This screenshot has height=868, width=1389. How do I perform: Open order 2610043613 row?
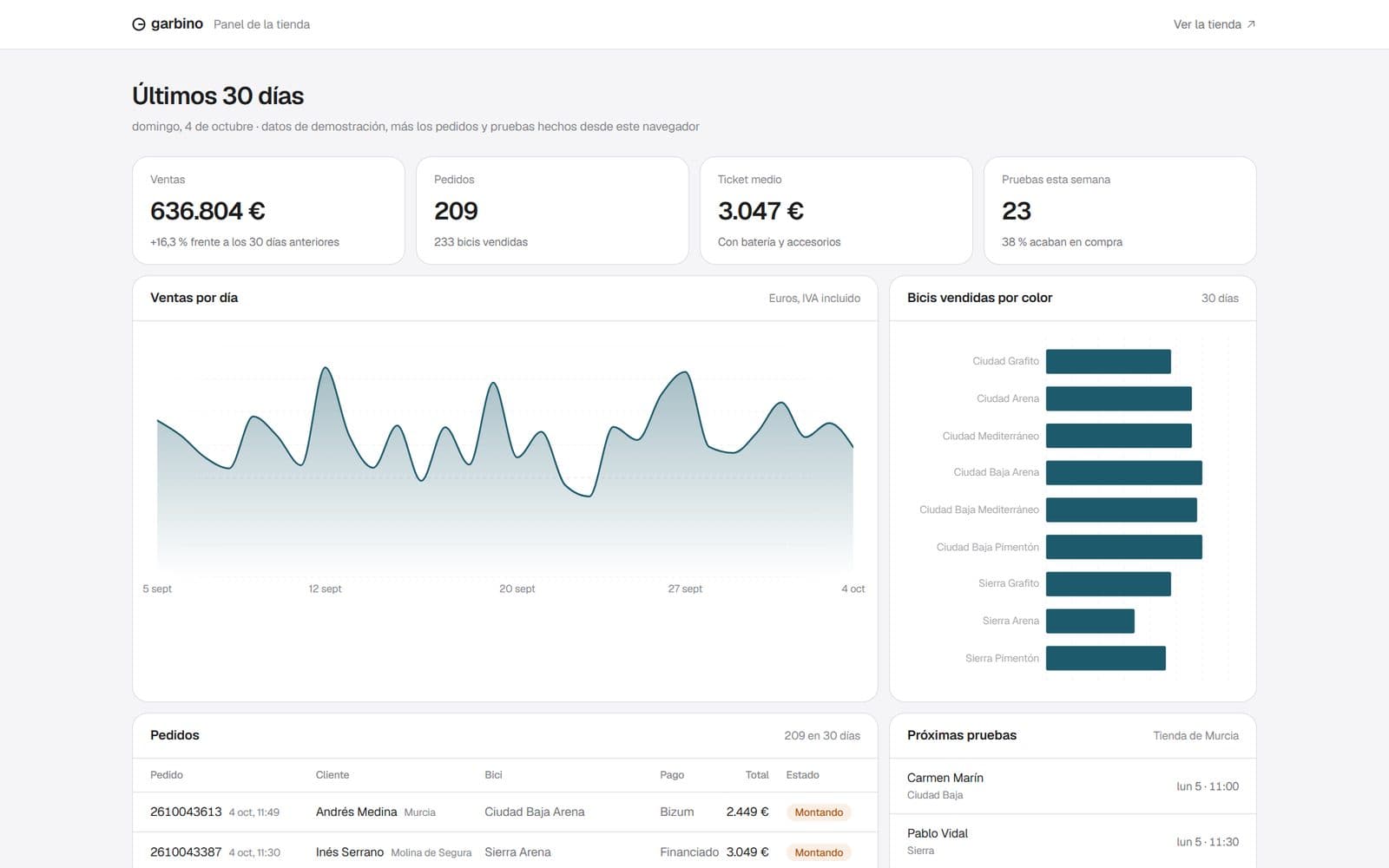[504, 812]
